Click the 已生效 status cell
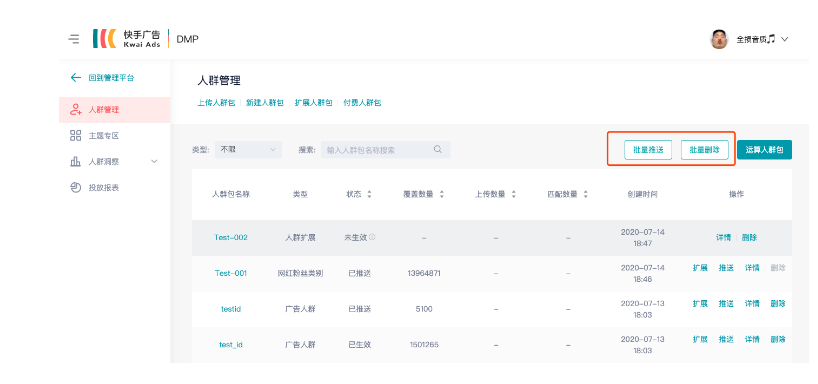This screenshot has width=818, height=384. 359,345
